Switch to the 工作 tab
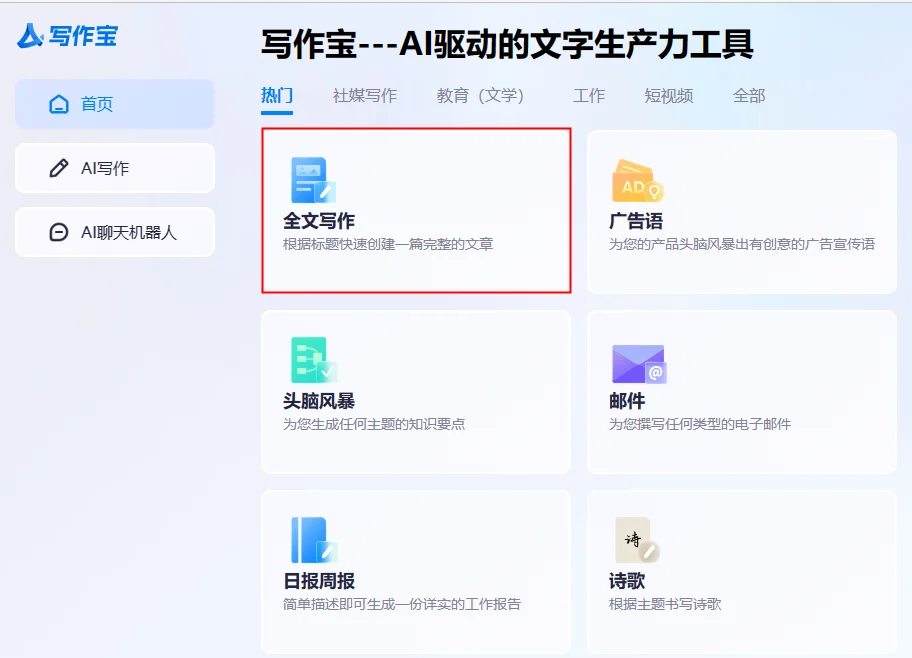 589,95
